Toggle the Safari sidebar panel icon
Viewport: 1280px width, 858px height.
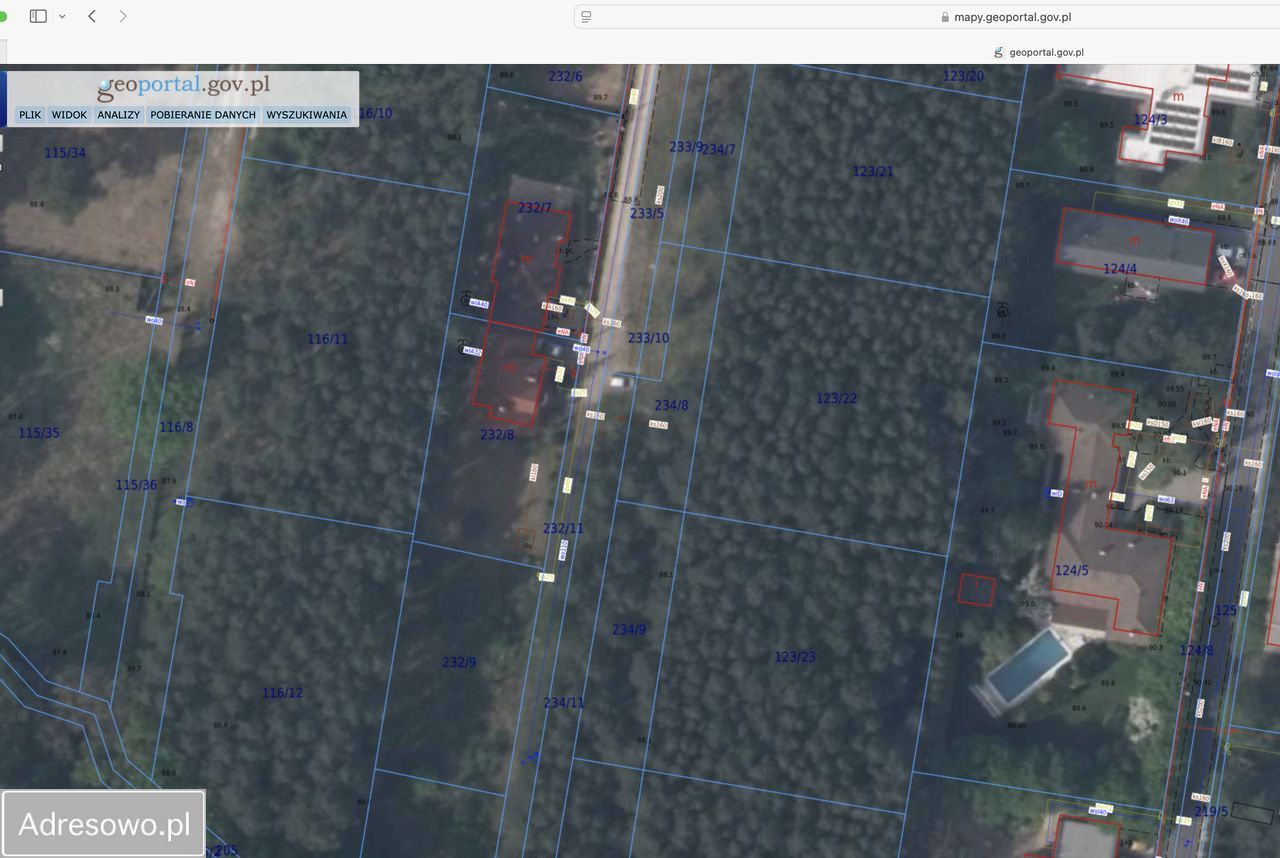pyautogui.click(x=38, y=16)
